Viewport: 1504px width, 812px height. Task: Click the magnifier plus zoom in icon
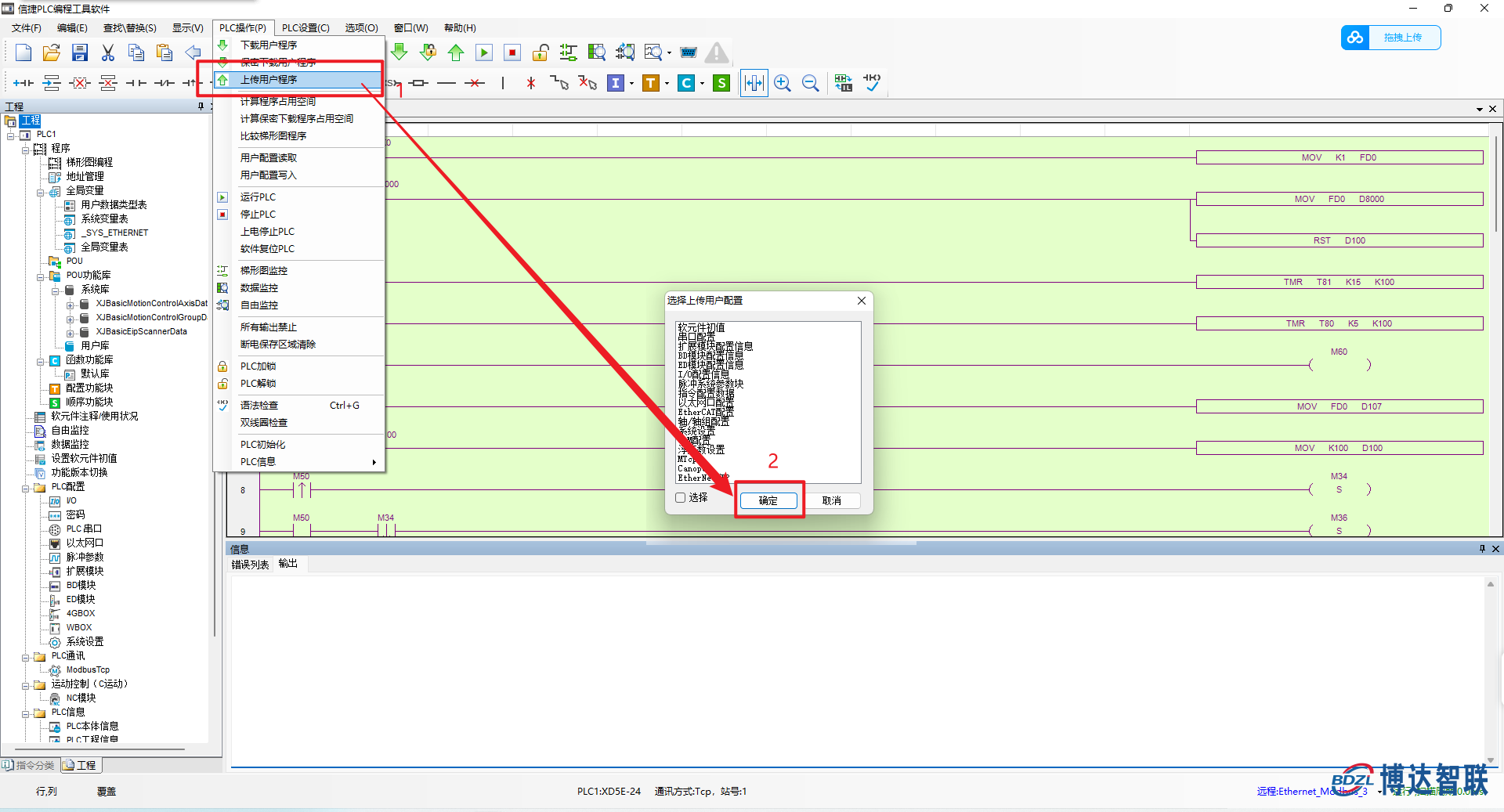[782, 83]
